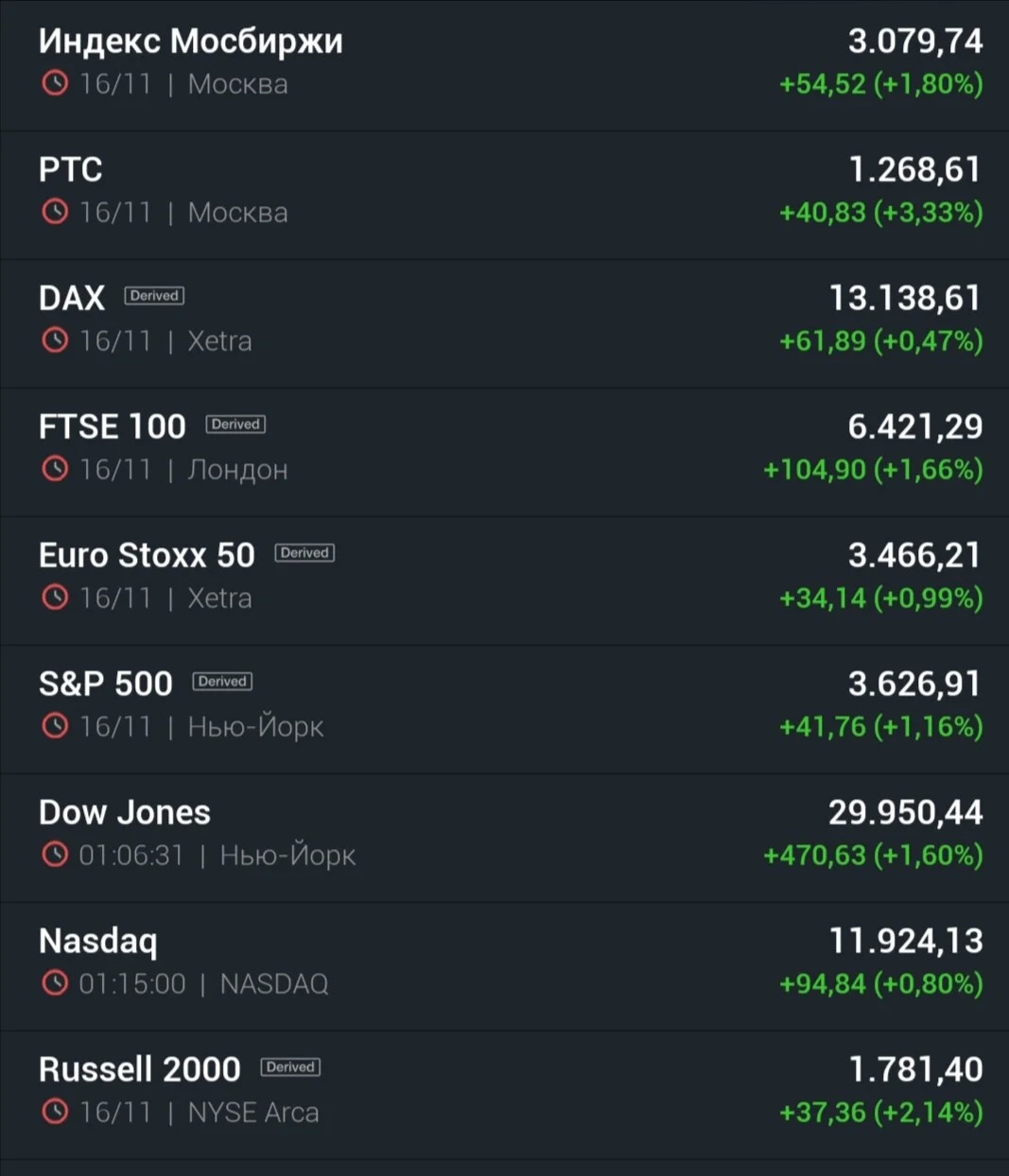This screenshot has width=1009, height=1176.
Task: Select the РТС change +40,83 (+3,33%)
Action: click(881, 213)
